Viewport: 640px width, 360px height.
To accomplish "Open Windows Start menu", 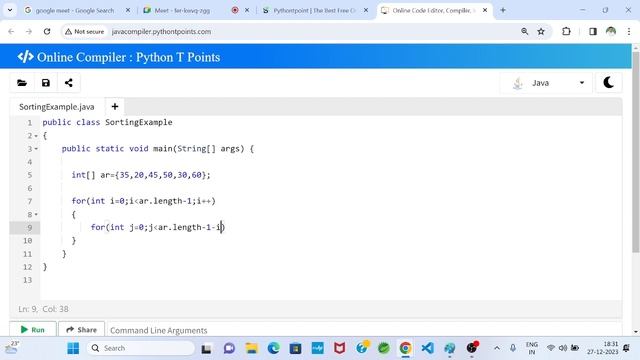I will [73, 348].
